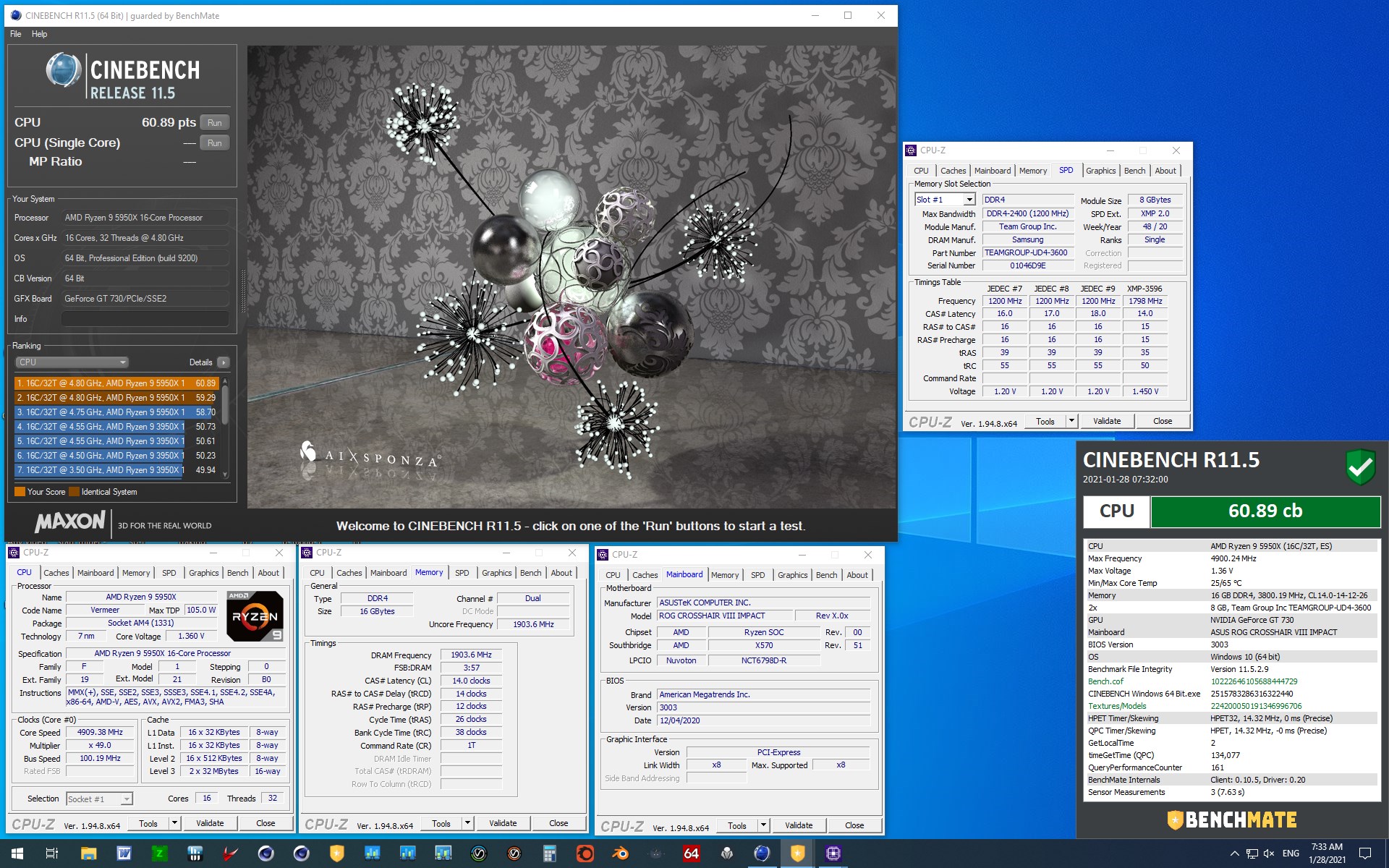Click the green 60.89 cb score bar

(x=1265, y=511)
